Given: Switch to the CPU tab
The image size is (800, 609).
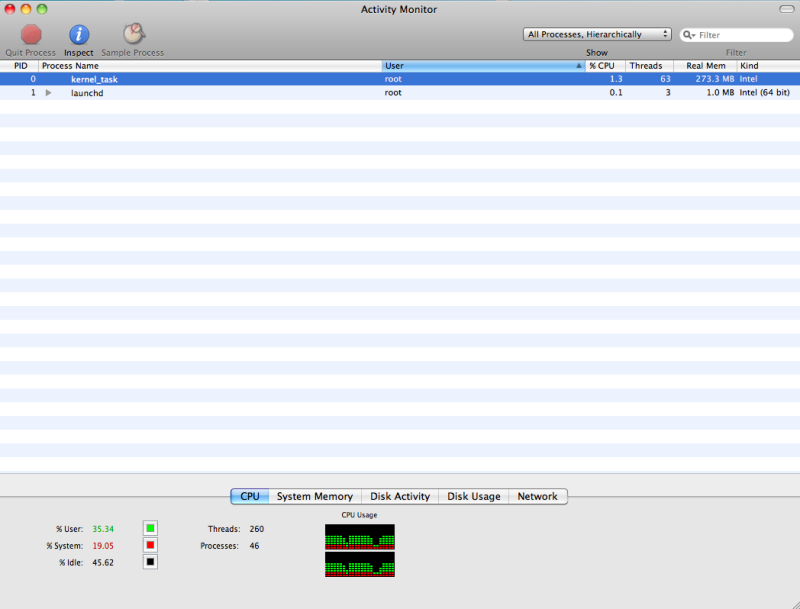Looking at the screenshot, I should click(x=249, y=496).
